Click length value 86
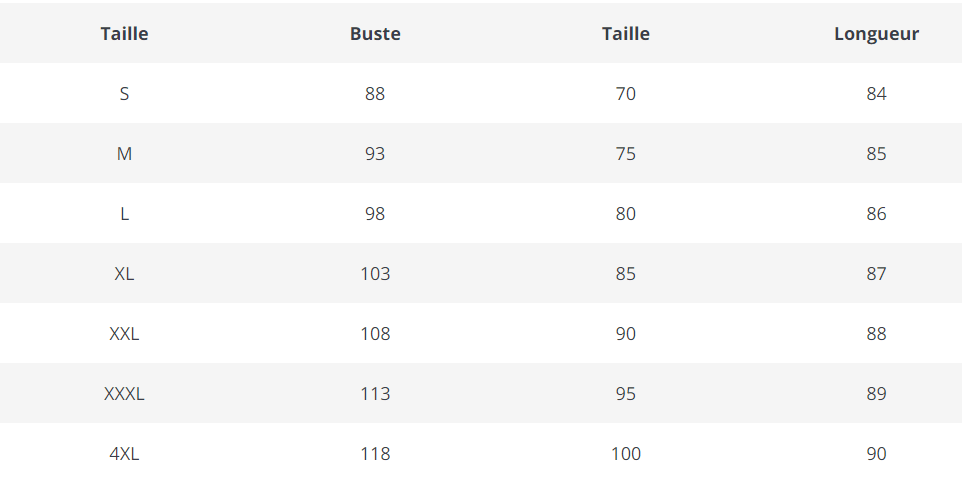Viewport: 962px width, 498px height. tap(877, 214)
